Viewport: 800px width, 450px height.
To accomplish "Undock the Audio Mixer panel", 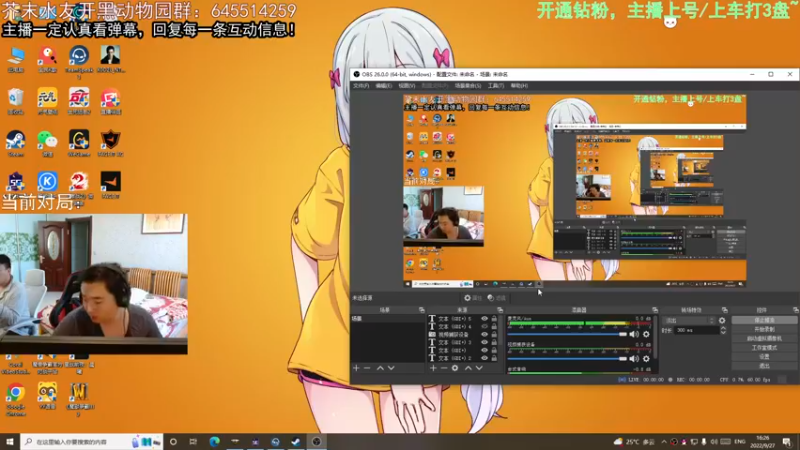I will point(655,310).
